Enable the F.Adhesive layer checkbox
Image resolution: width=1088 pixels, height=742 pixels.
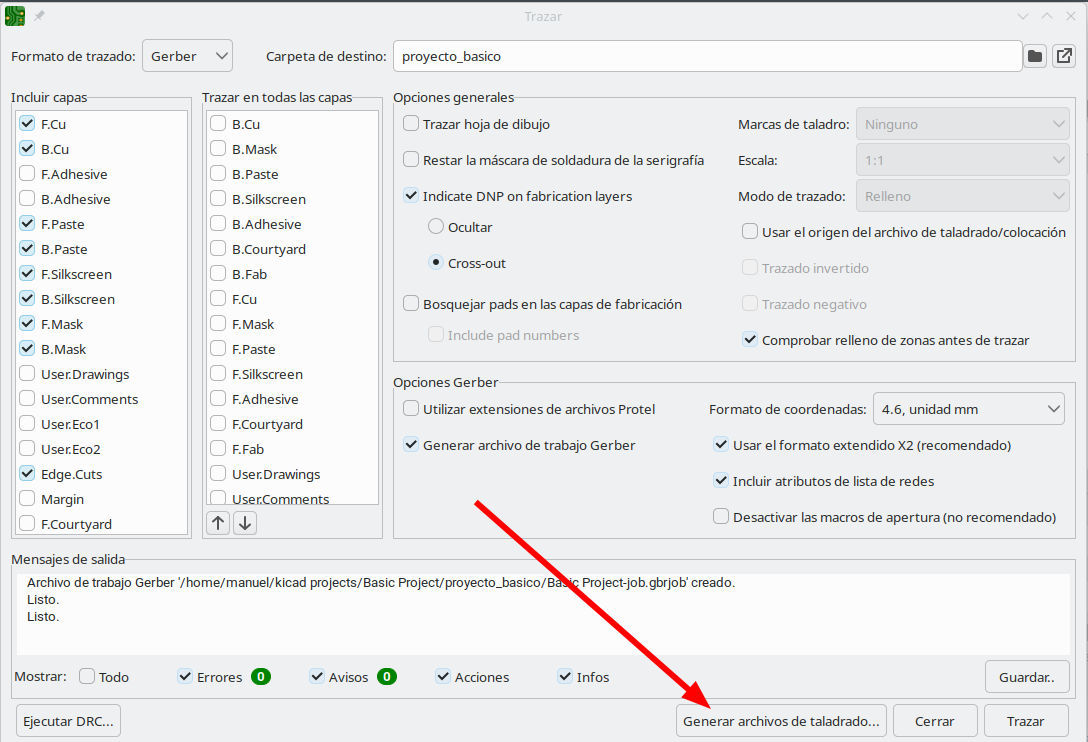(x=27, y=174)
